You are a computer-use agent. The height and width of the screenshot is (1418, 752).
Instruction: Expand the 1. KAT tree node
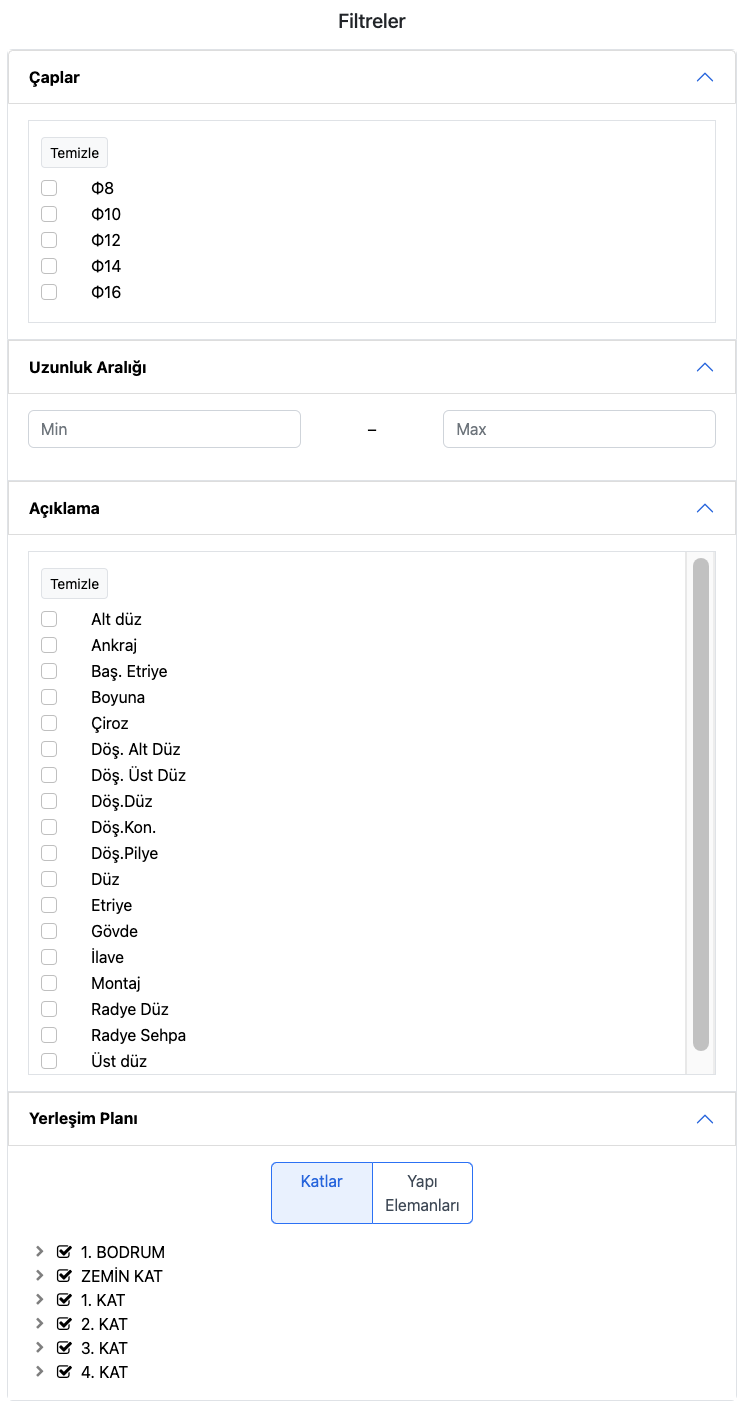(40, 1300)
